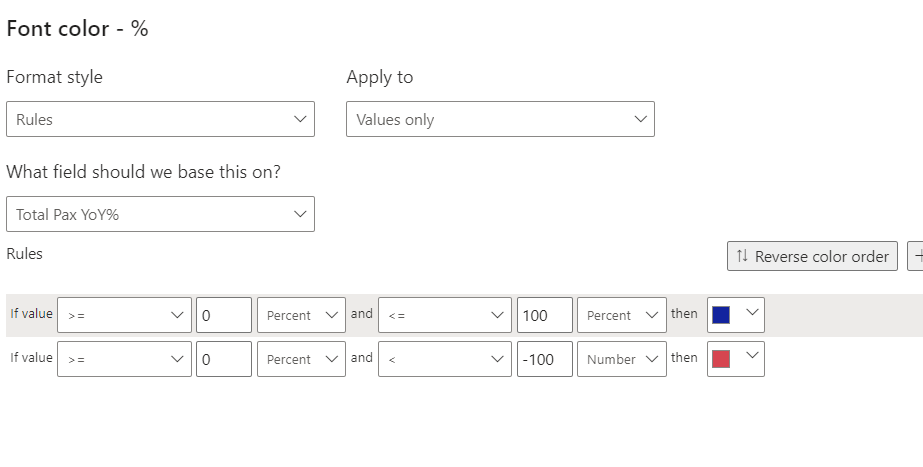This screenshot has height=467, width=923.
Task: Open first rule's >= operator dropdown
Action: [124, 315]
